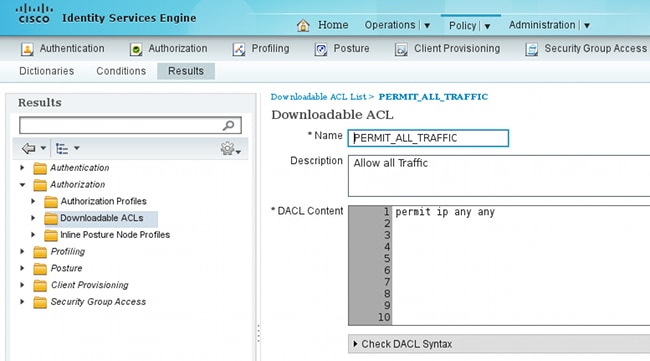Click the Name field PERMIT_ALL_TRAFFIC
650x361 pixels.
click(428, 138)
